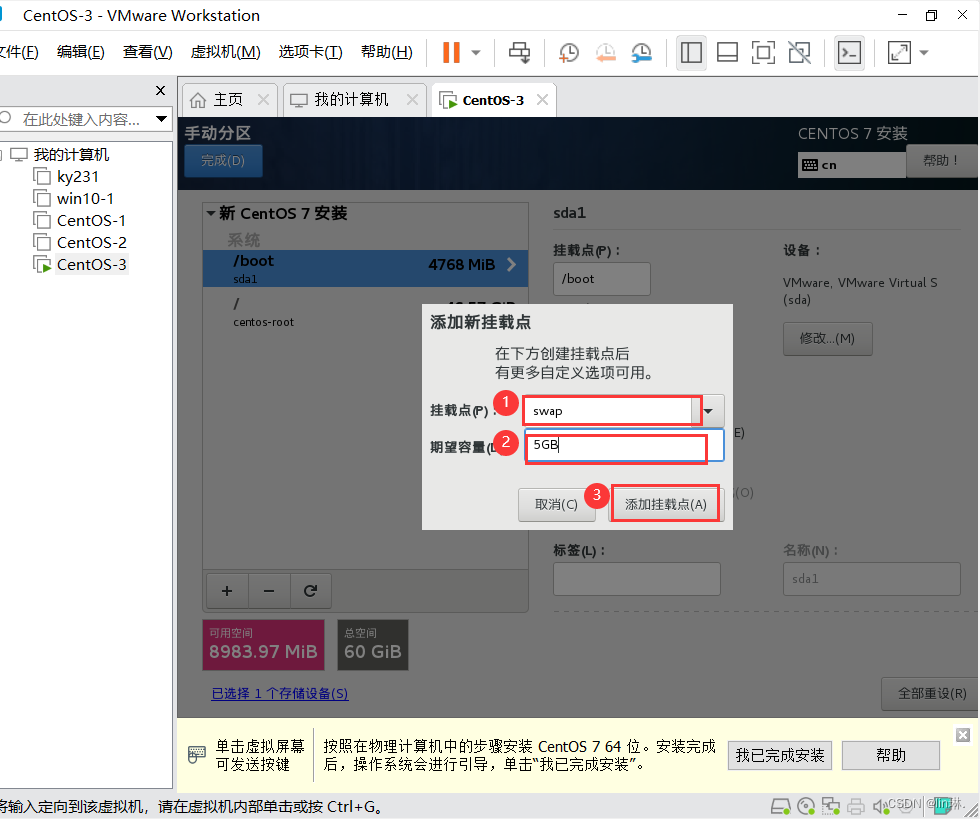Click the stretch guest display icon
Screen dimensions: 980x819
(899, 53)
